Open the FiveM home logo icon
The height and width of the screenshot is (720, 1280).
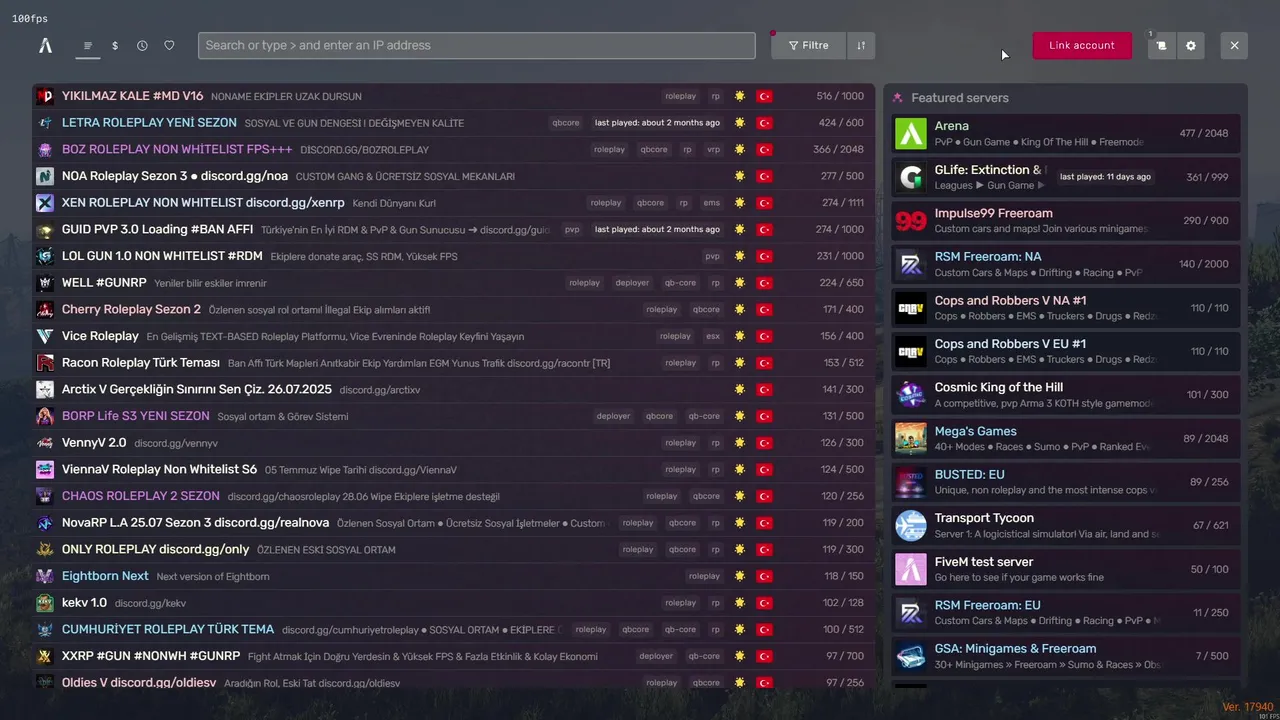tap(45, 45)
